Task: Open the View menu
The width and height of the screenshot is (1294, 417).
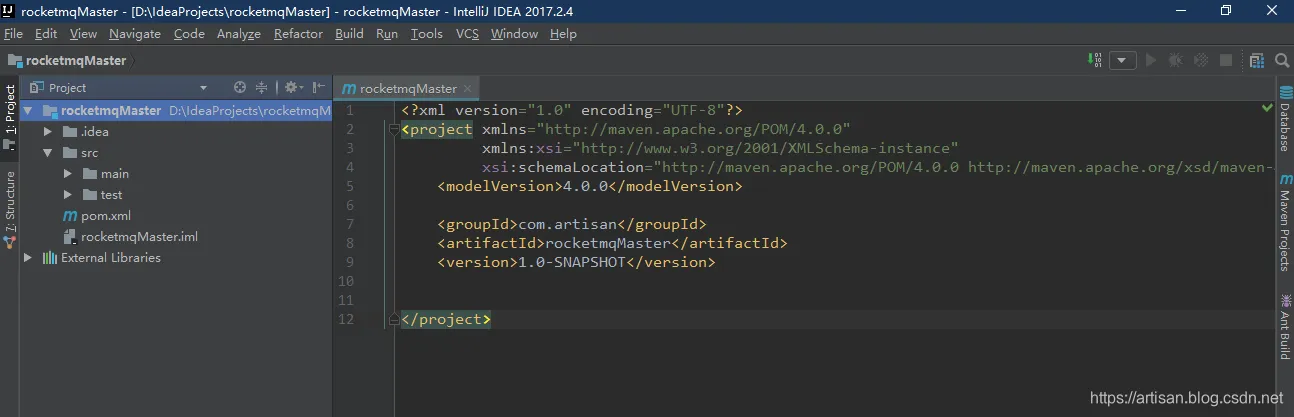Action: coord(83,34)
